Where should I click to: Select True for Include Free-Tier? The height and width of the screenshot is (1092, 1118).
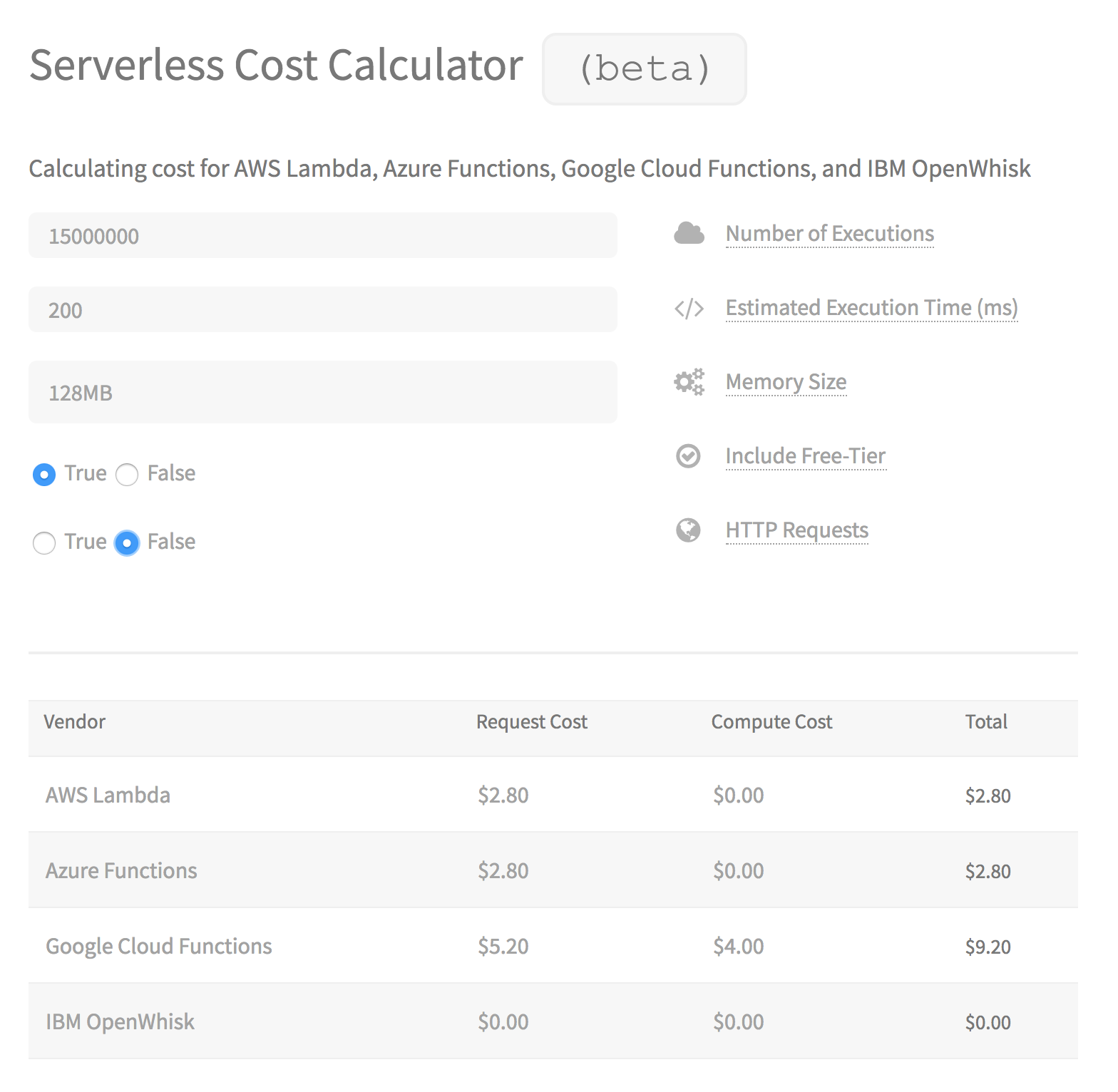[44, 475]
